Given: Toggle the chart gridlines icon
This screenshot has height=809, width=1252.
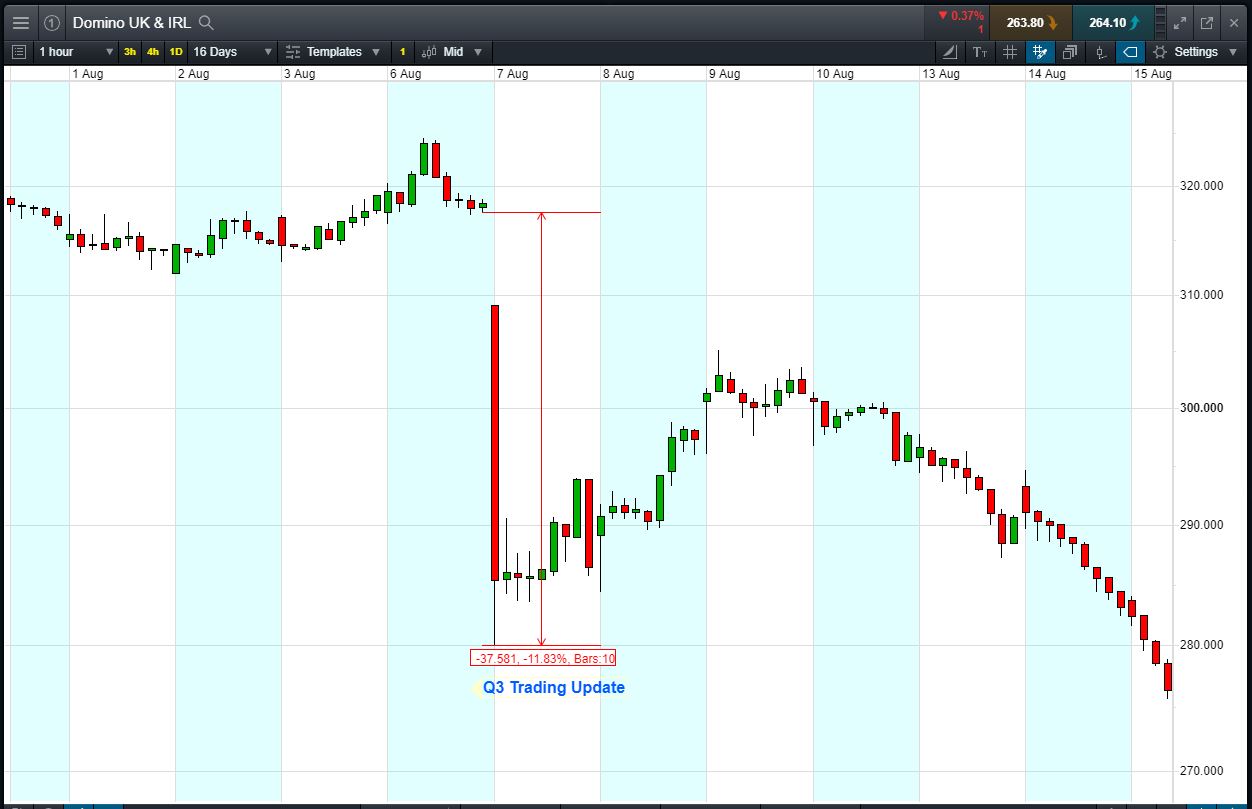Looking at the screenshot, I should point(1010,52).
